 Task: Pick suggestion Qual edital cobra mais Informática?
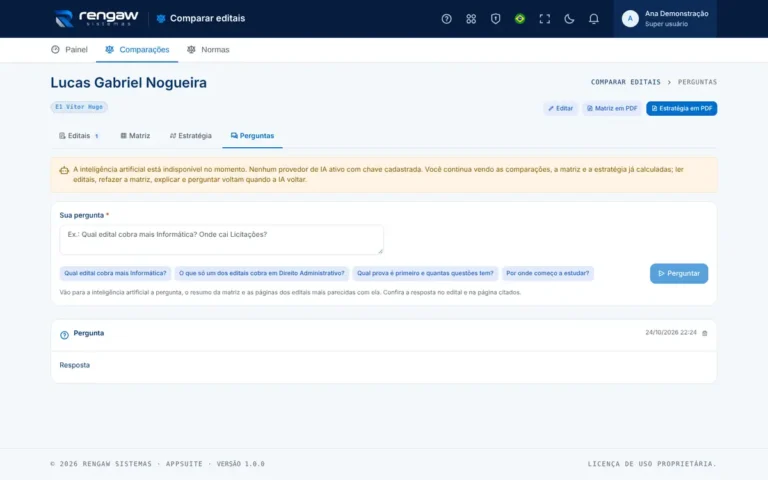click(x=115, y=273)
